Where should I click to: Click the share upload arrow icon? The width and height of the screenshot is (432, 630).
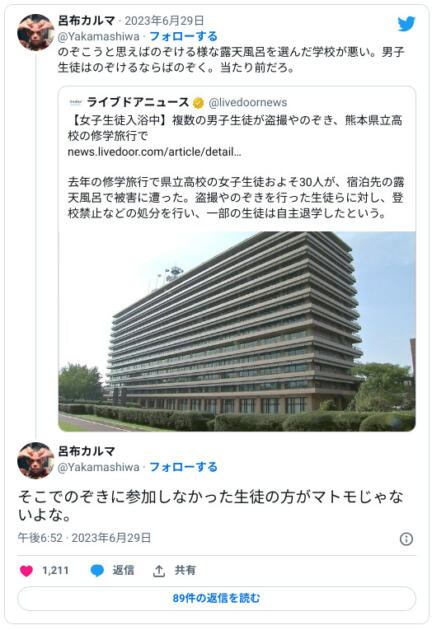click(x=159, y=571)
